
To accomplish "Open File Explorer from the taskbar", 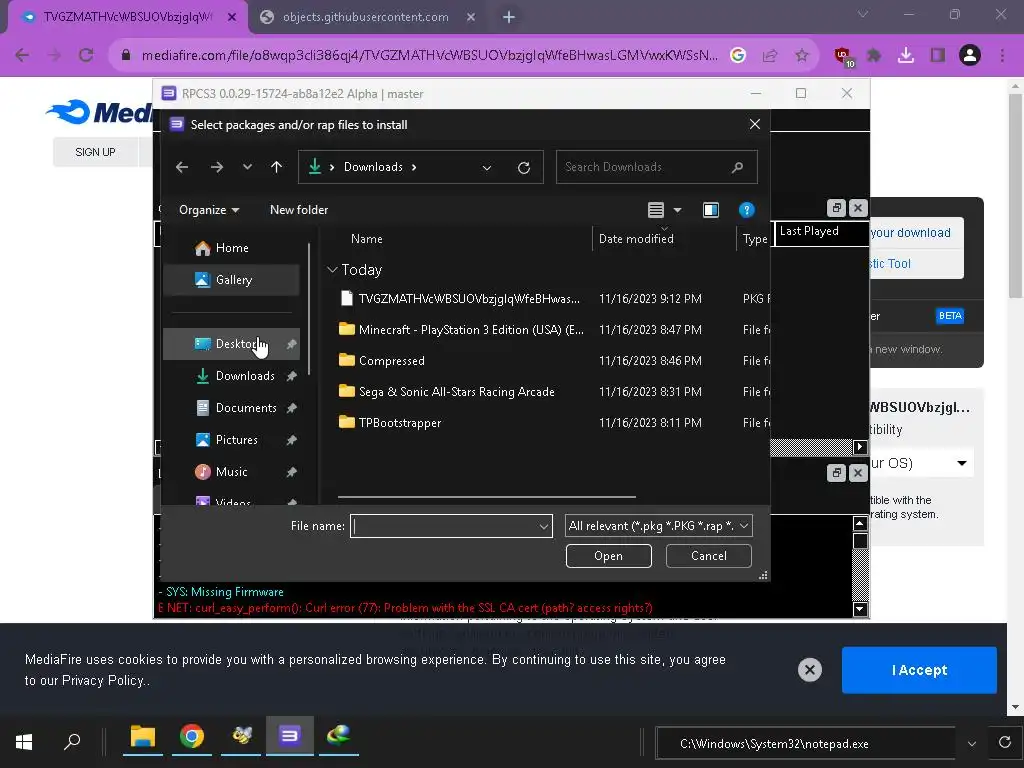I will click(142, 737).
